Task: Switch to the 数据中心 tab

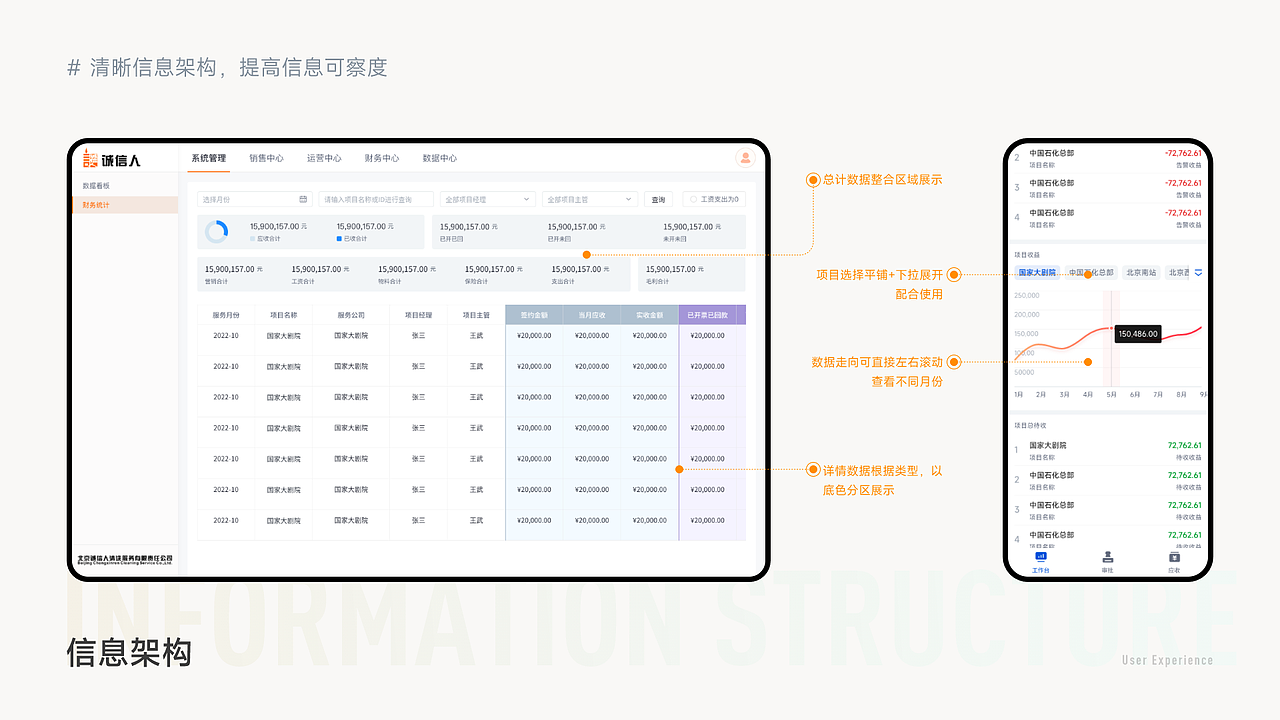Action: 440,158
